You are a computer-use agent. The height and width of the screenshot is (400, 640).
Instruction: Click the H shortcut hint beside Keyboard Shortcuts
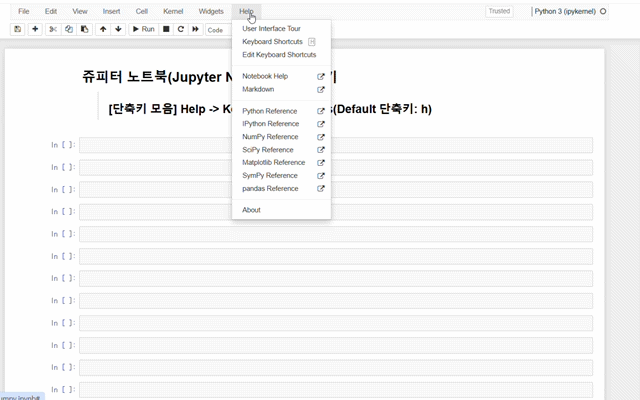coord(312,42)
